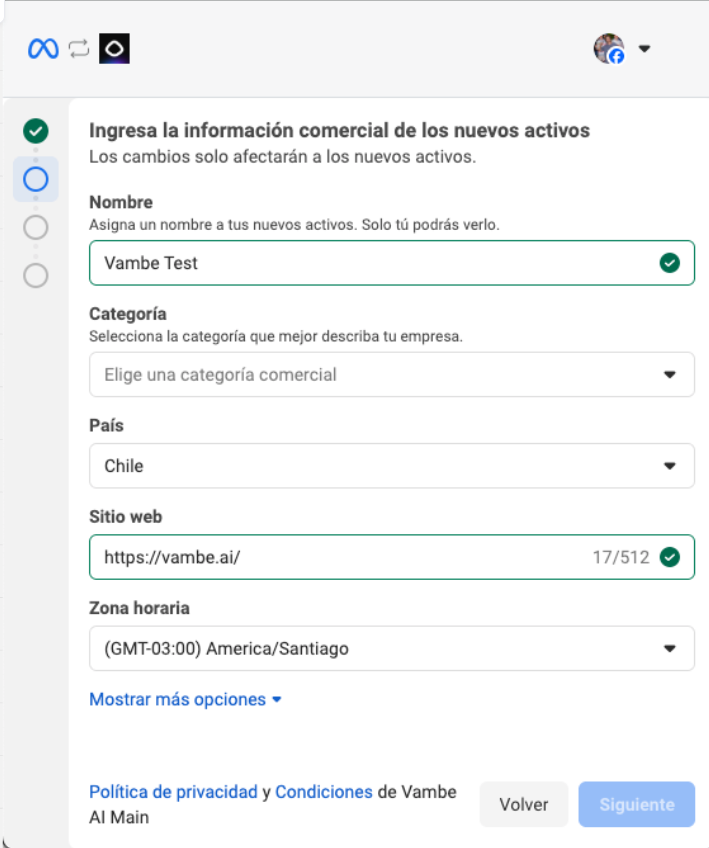
Task: Click the fourth step circle indicator
Action: pyautogui.click(x=36, y=275)
